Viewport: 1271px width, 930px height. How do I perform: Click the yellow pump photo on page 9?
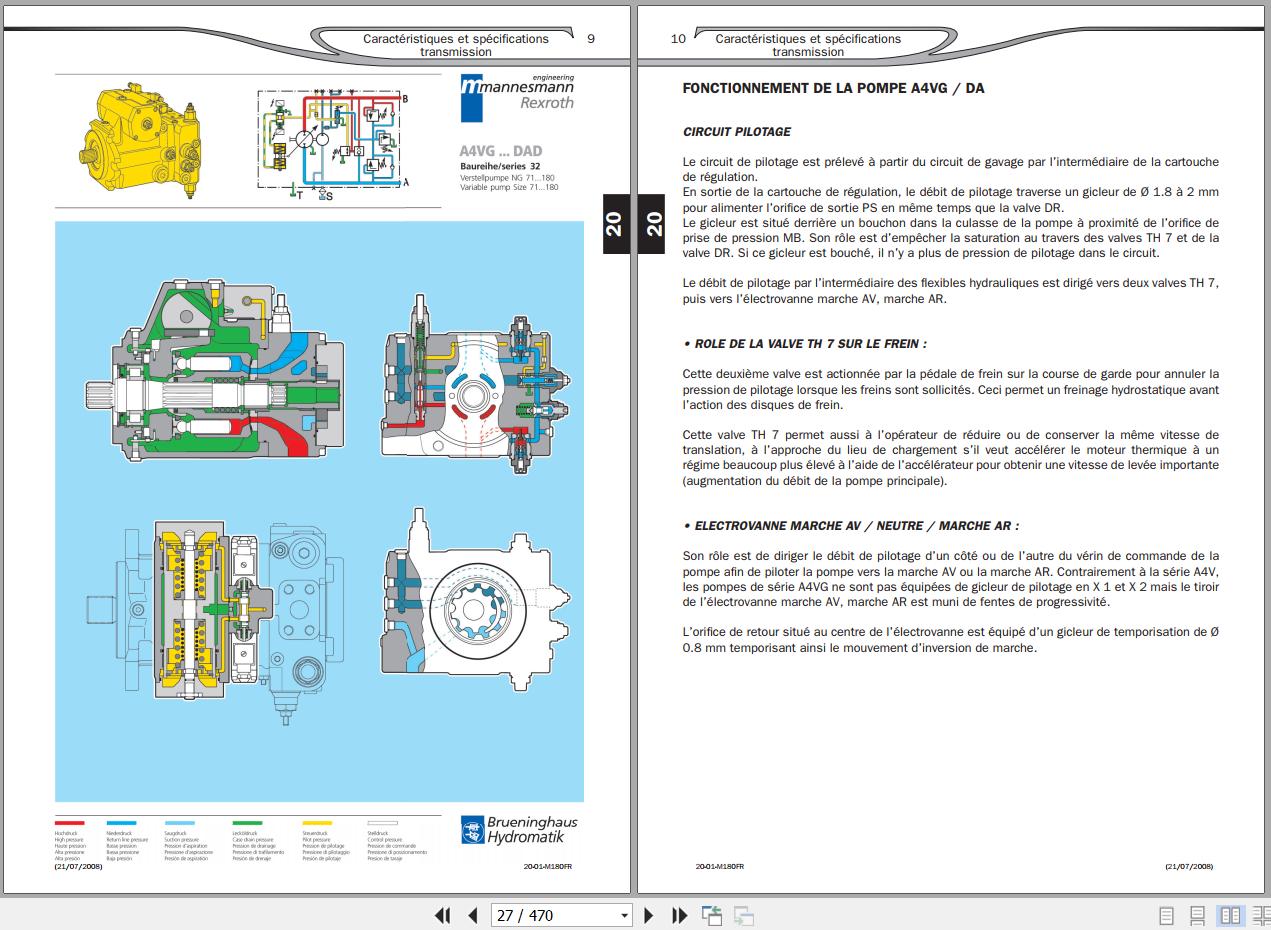[139, 140]
